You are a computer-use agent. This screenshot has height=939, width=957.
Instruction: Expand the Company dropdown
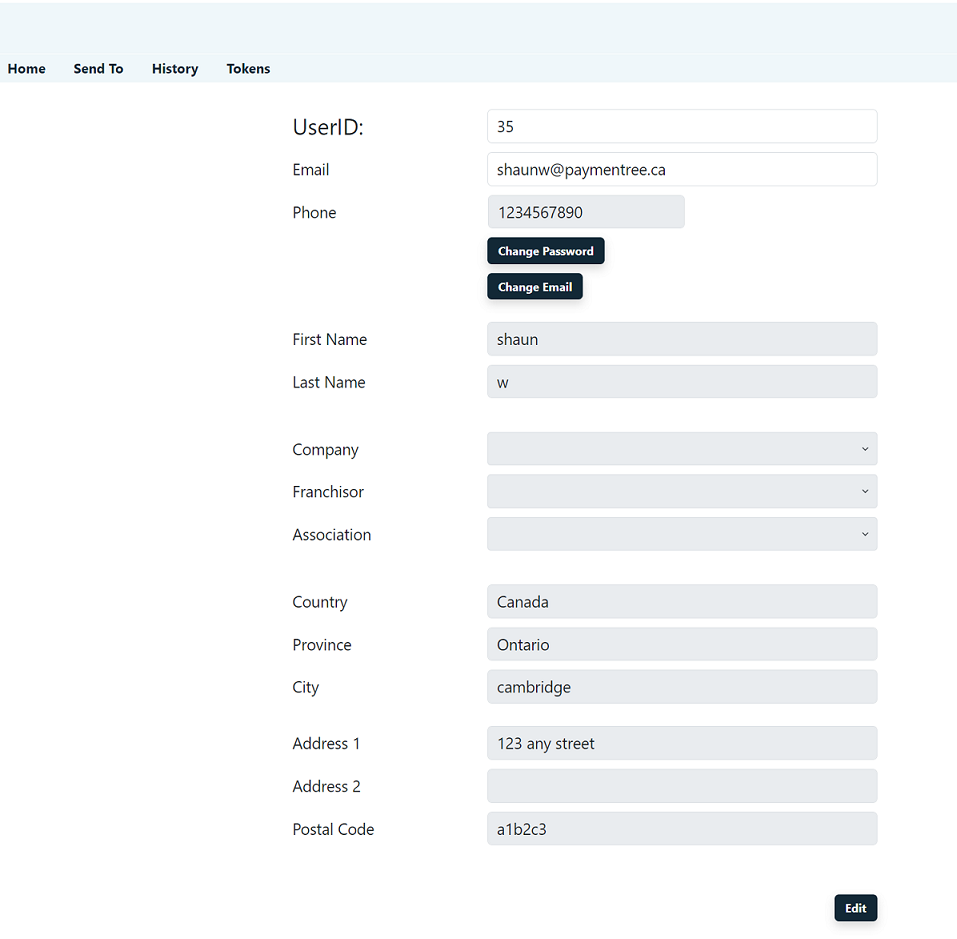click(681, 449)
